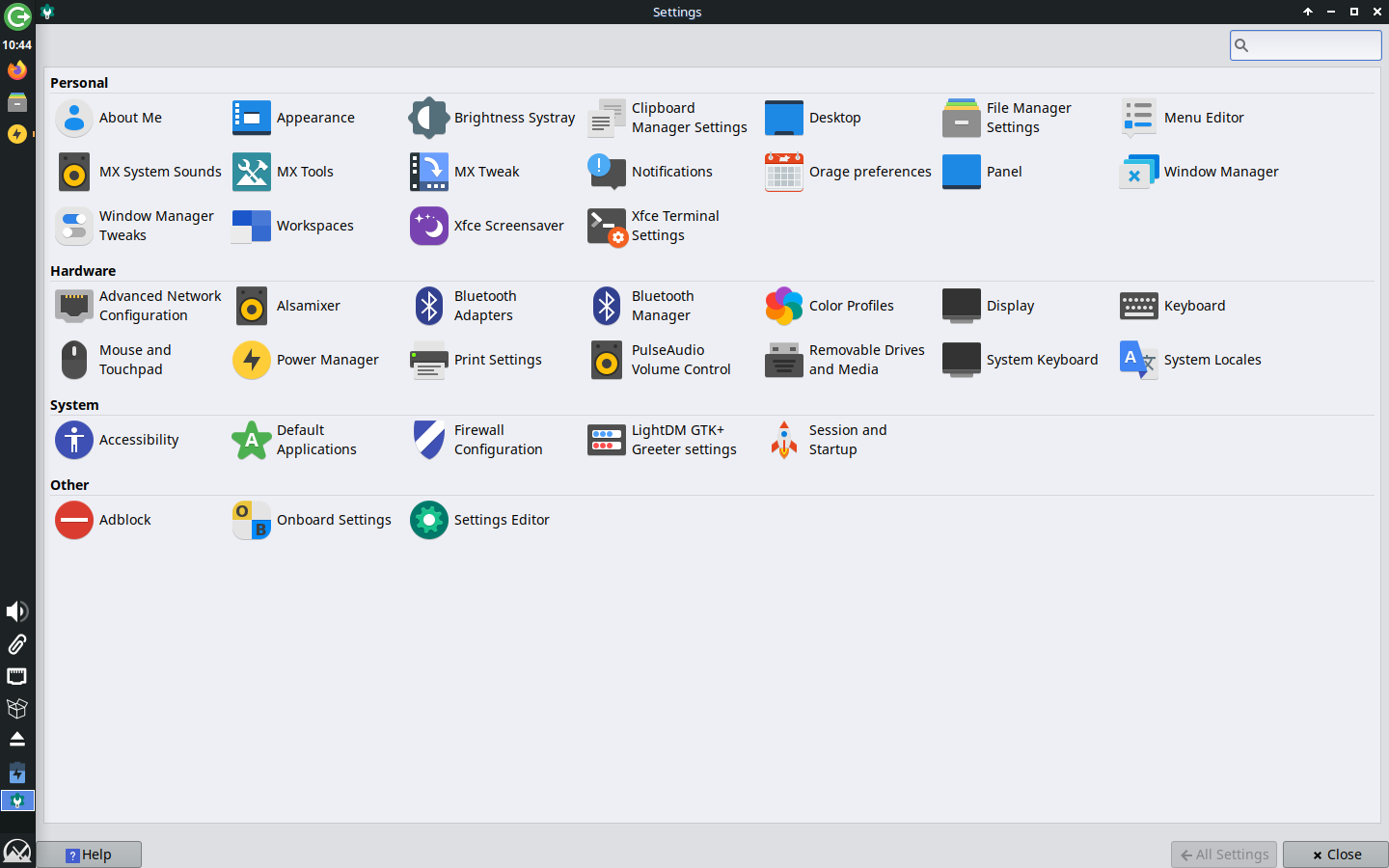Click the clipboard paperclip tray icon
The image size is (1389, 868).
17,644
